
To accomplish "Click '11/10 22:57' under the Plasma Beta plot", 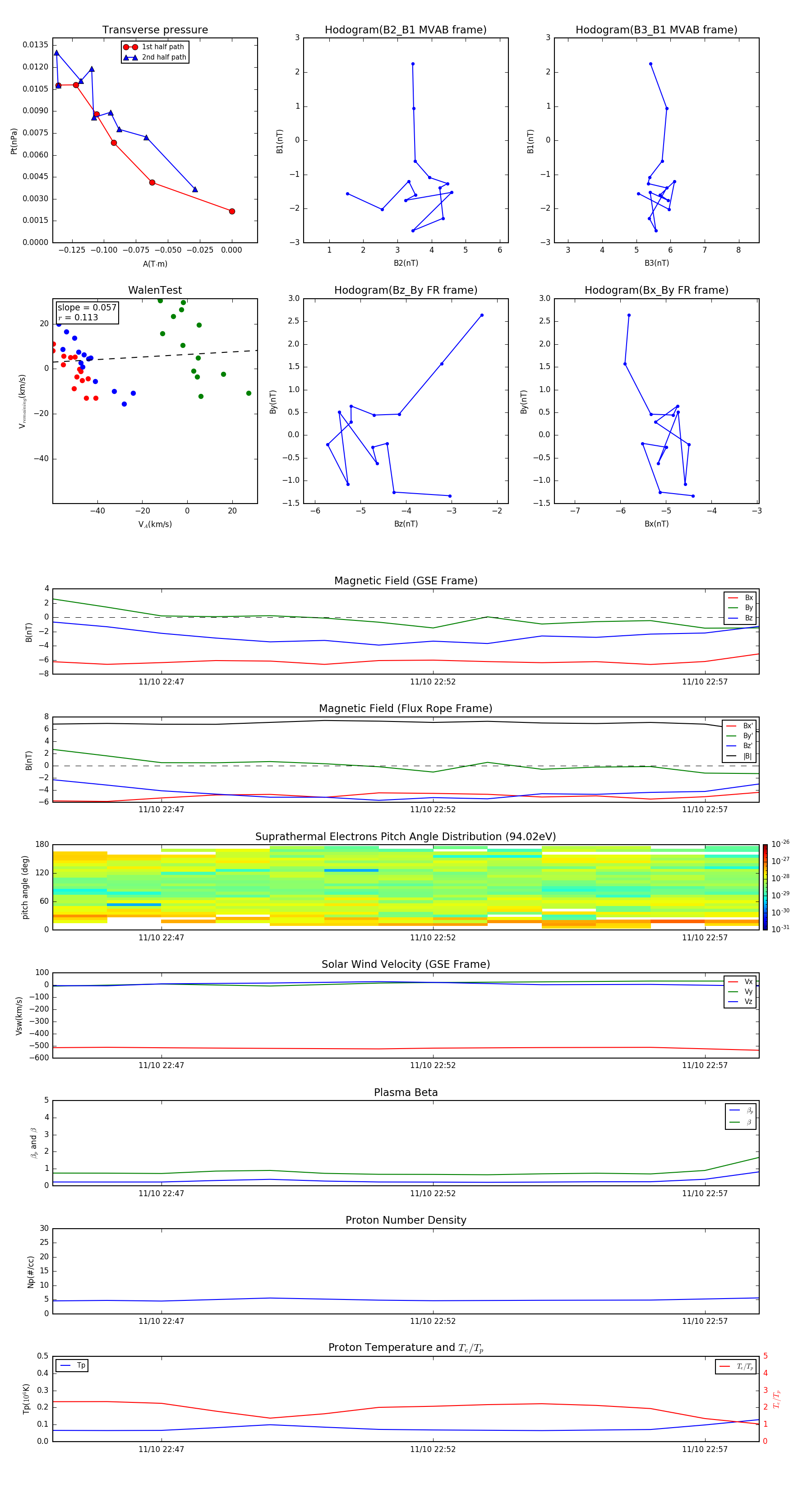I will click(705, 1193).
